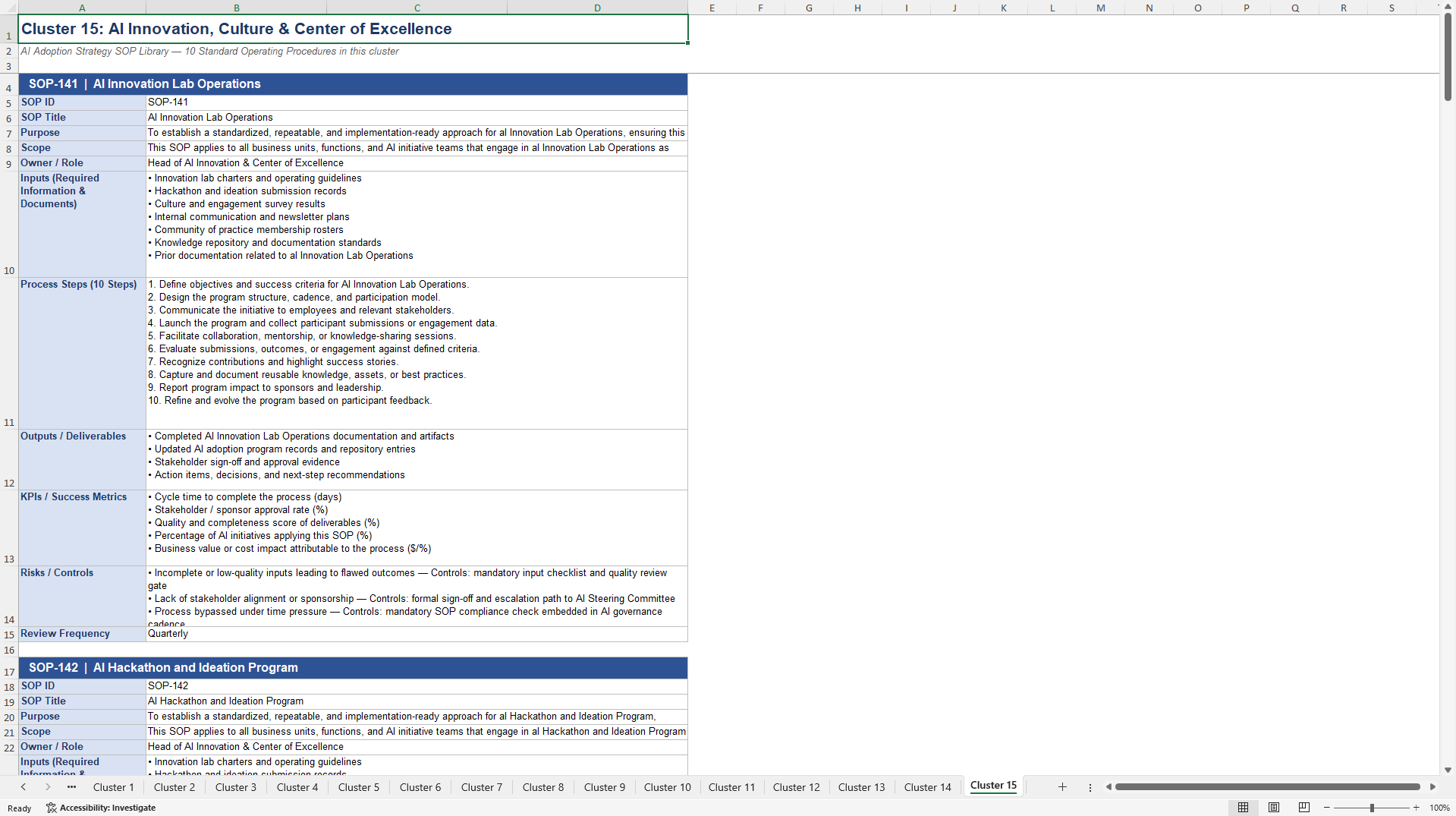Image resolution: width=1456 pixels, height=816 pixels.
Task: Open Cluster 12 sheet tab
Action: coord(797,787)
